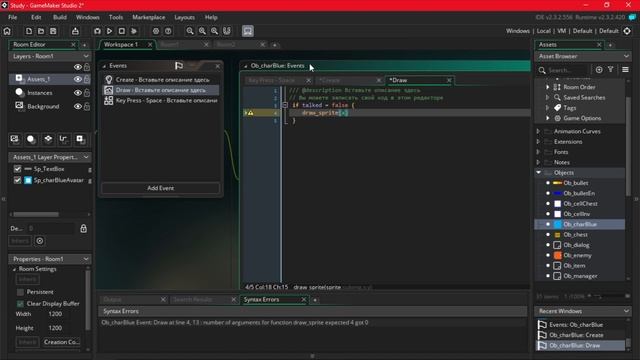Expand Fonts folder
The width and height of the screenshot is (640, 360).
(538, 152)
